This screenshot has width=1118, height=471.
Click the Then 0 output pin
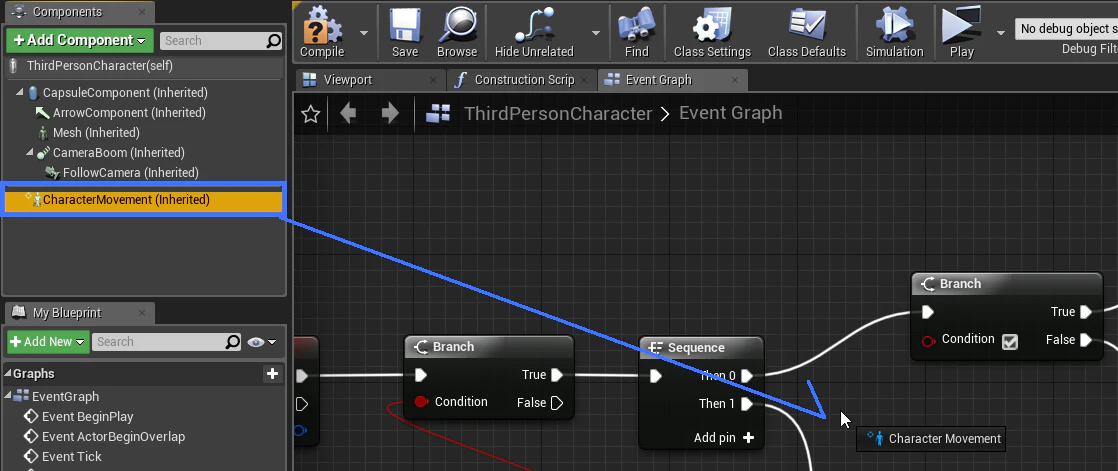[x=747, y=376]
